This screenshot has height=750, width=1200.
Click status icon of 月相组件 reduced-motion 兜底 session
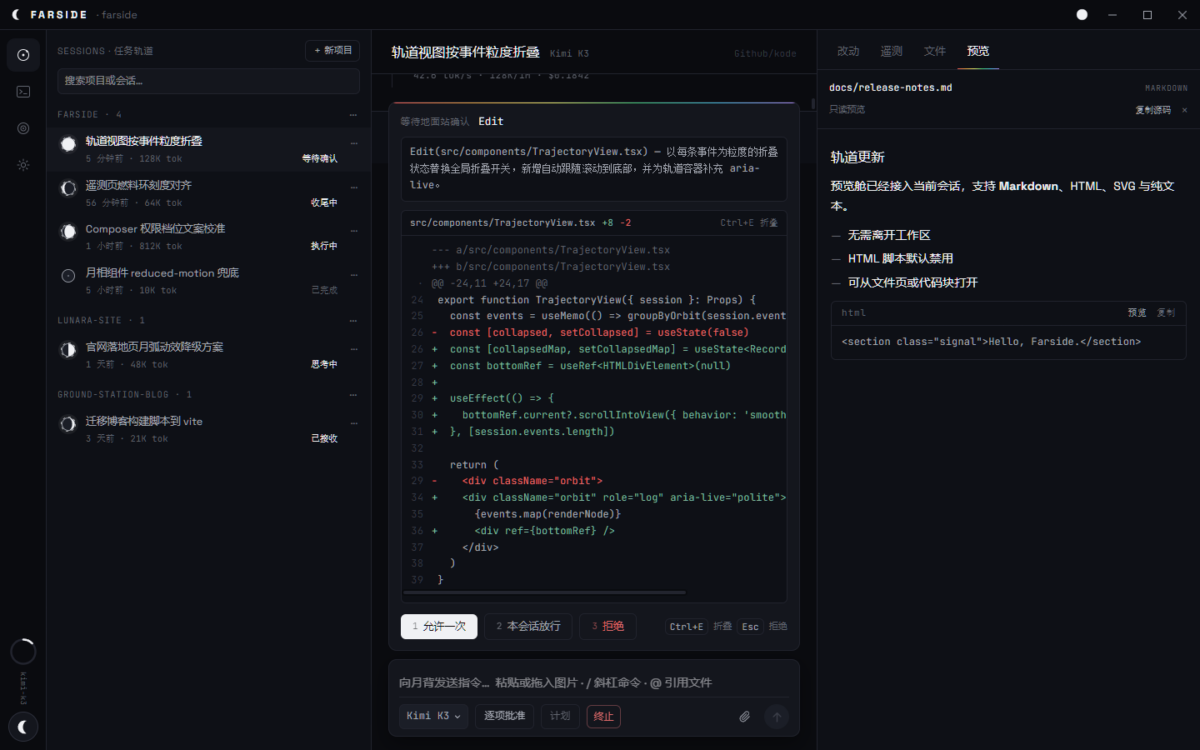68,275
